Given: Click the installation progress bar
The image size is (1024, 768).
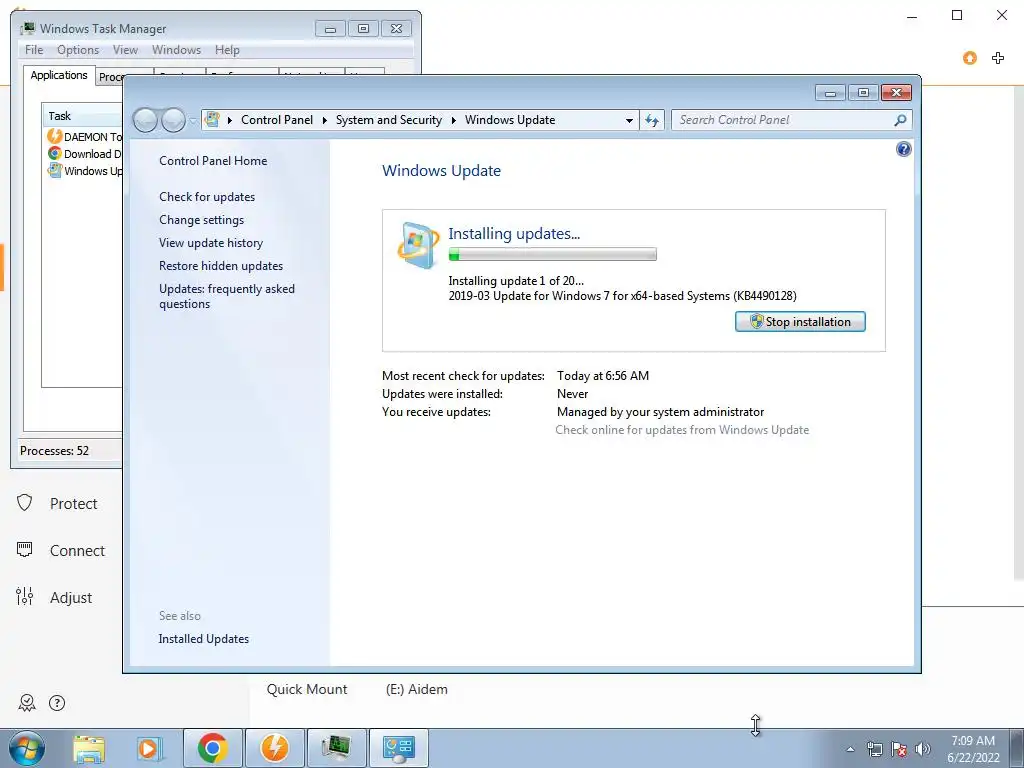Looking at the screenshot, I should pyautogui.click(x=552, y=255).
